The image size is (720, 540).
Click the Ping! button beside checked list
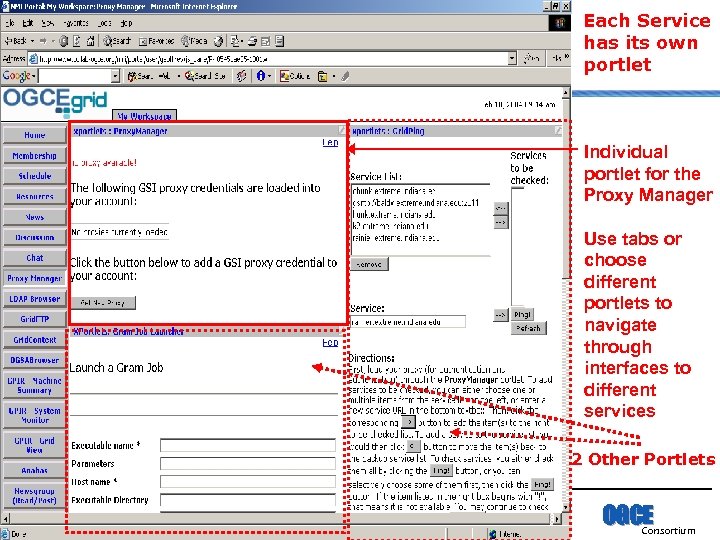point(523,315)
